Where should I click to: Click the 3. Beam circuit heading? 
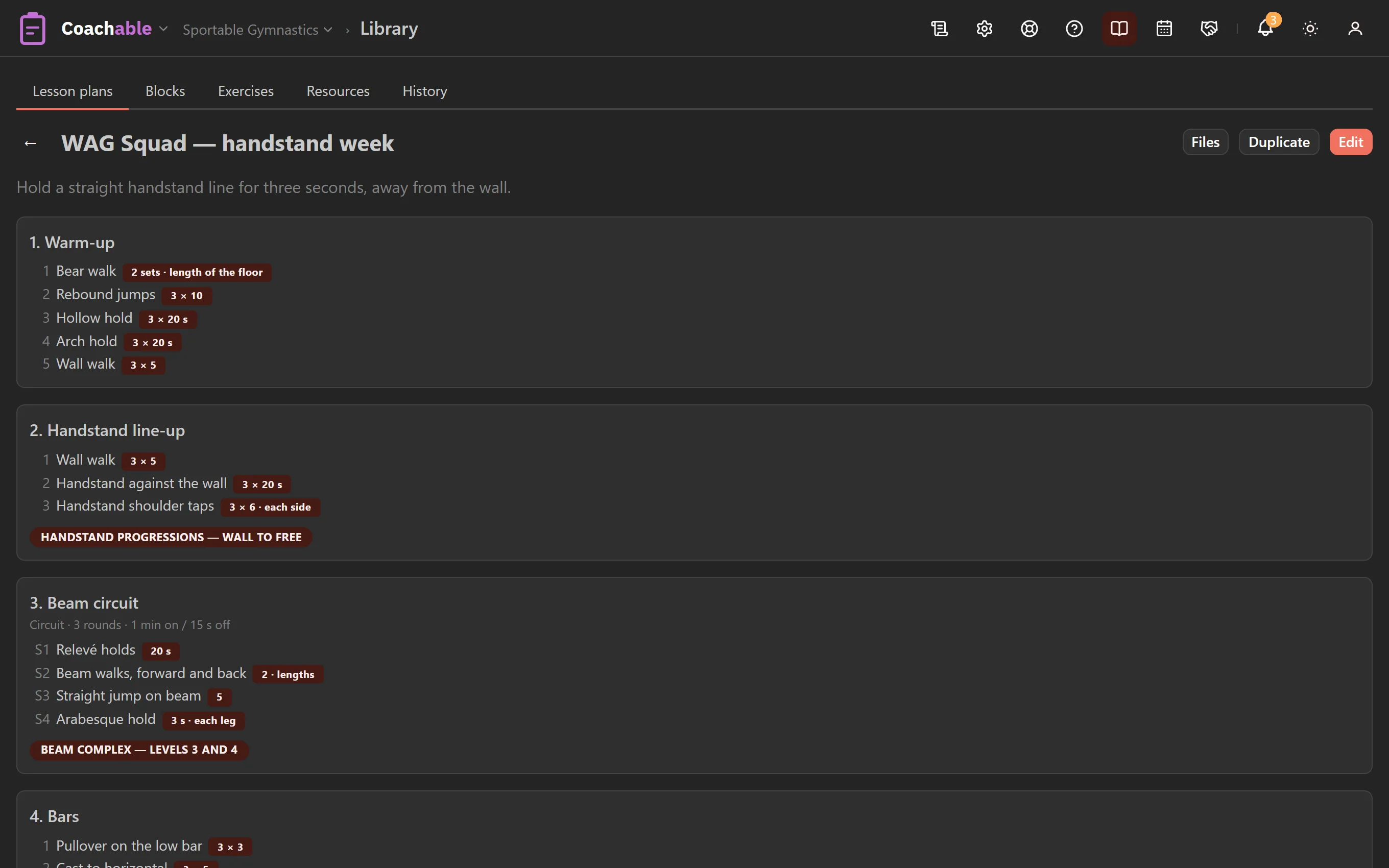pyautogui.click(x=84, y=604)
